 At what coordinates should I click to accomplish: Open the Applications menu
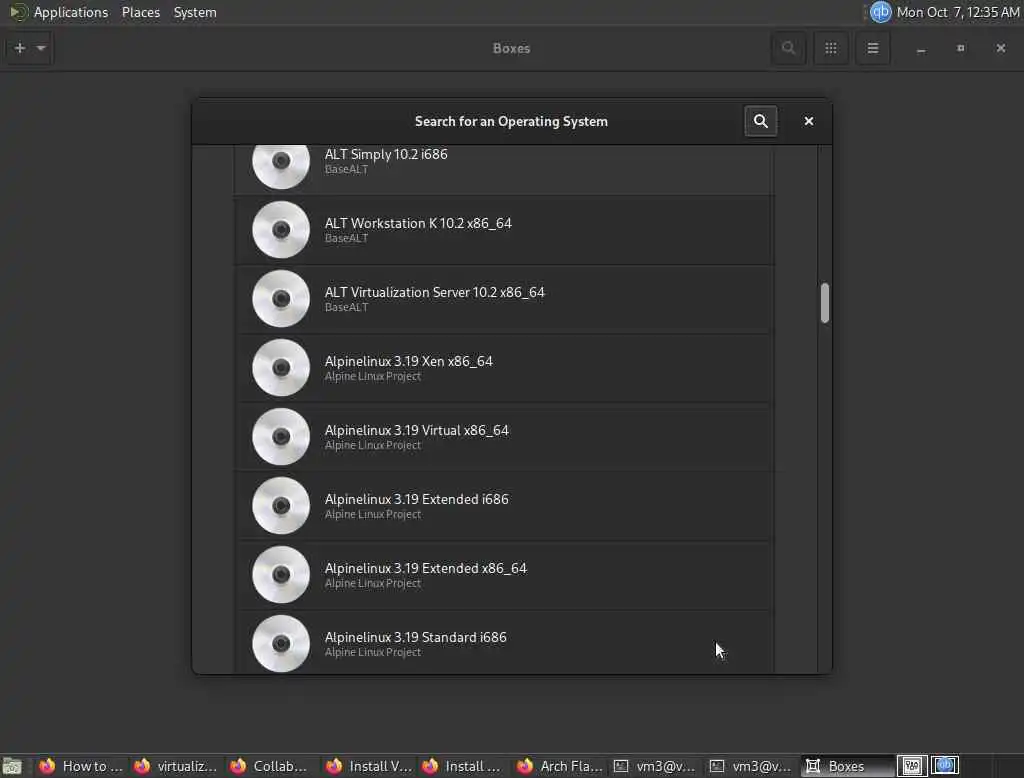(x=71, y=12)
